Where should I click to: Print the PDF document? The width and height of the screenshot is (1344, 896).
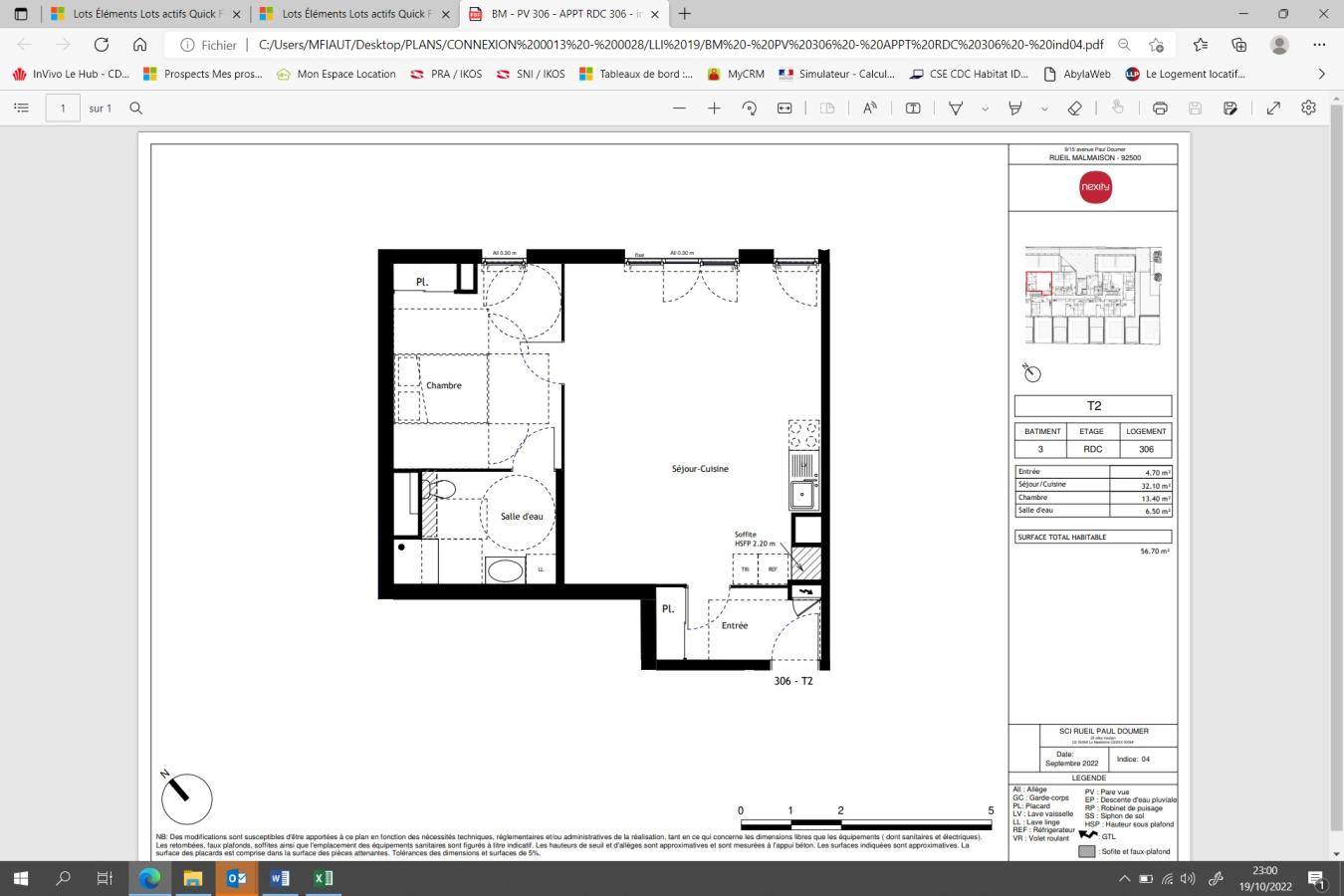(x=1160, y=109)
